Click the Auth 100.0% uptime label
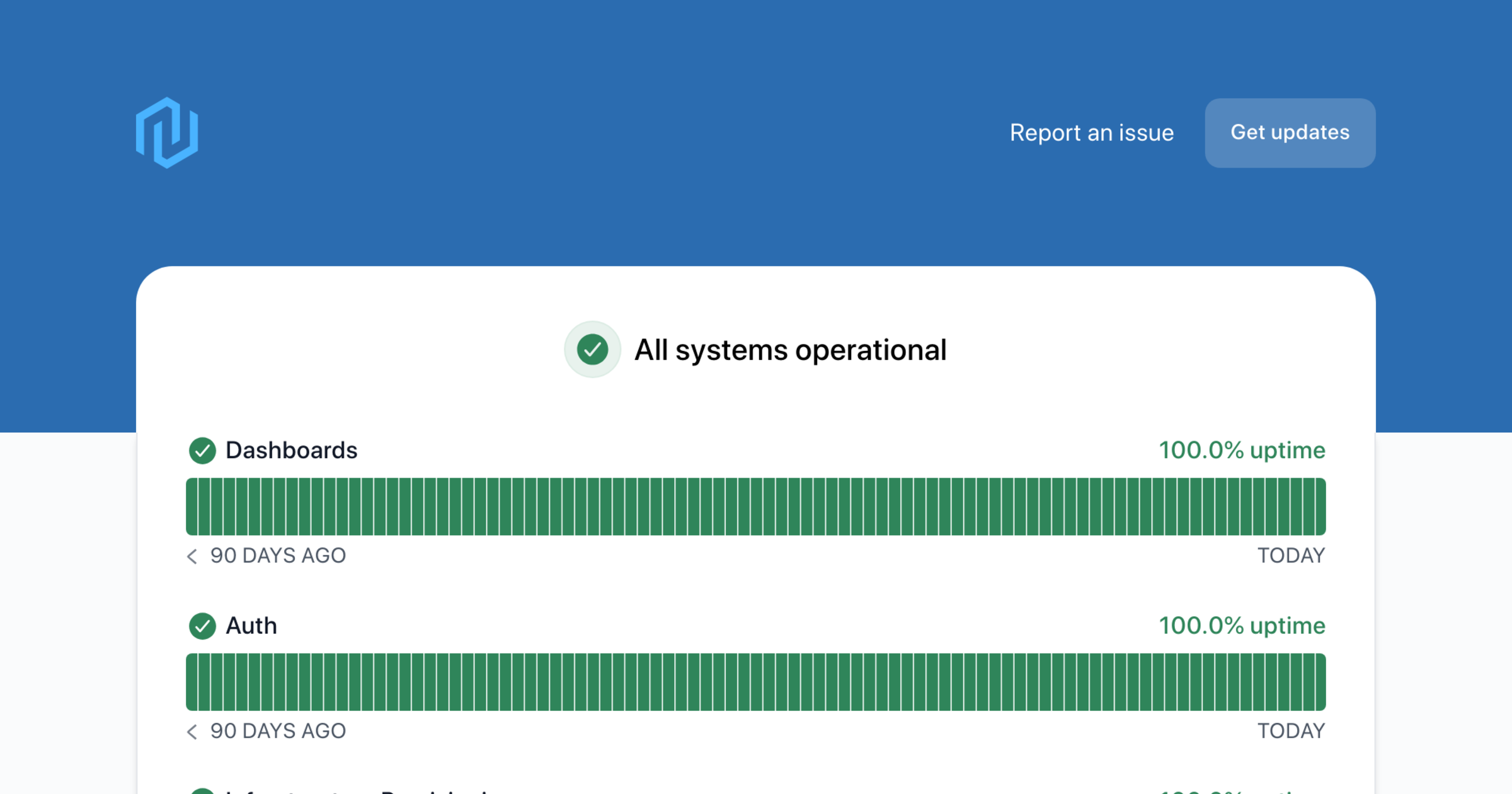The width and height of the screenshot is (1512, 794). click(x=1242, y=626)
